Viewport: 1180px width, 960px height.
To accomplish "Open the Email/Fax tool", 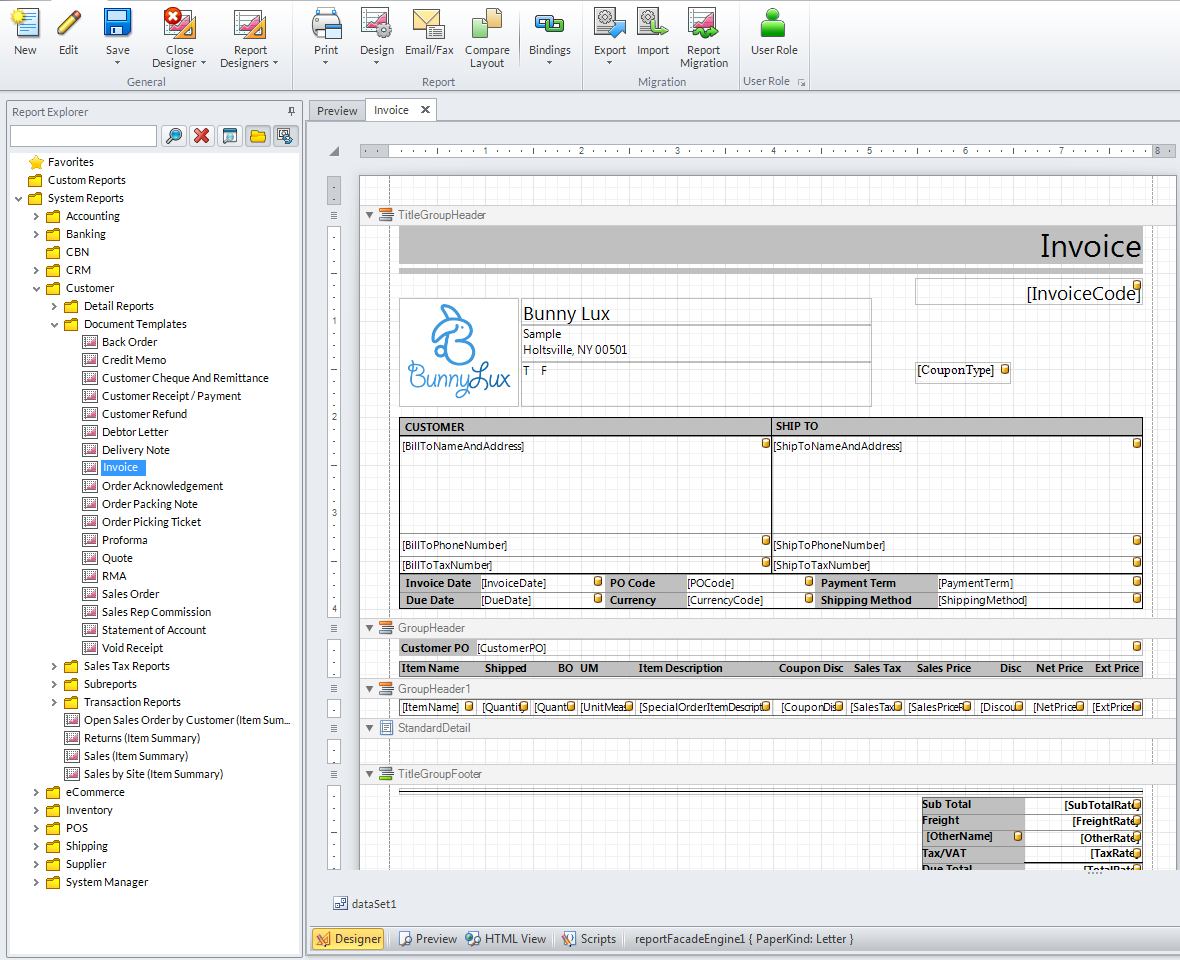I will tap(429, 23).
